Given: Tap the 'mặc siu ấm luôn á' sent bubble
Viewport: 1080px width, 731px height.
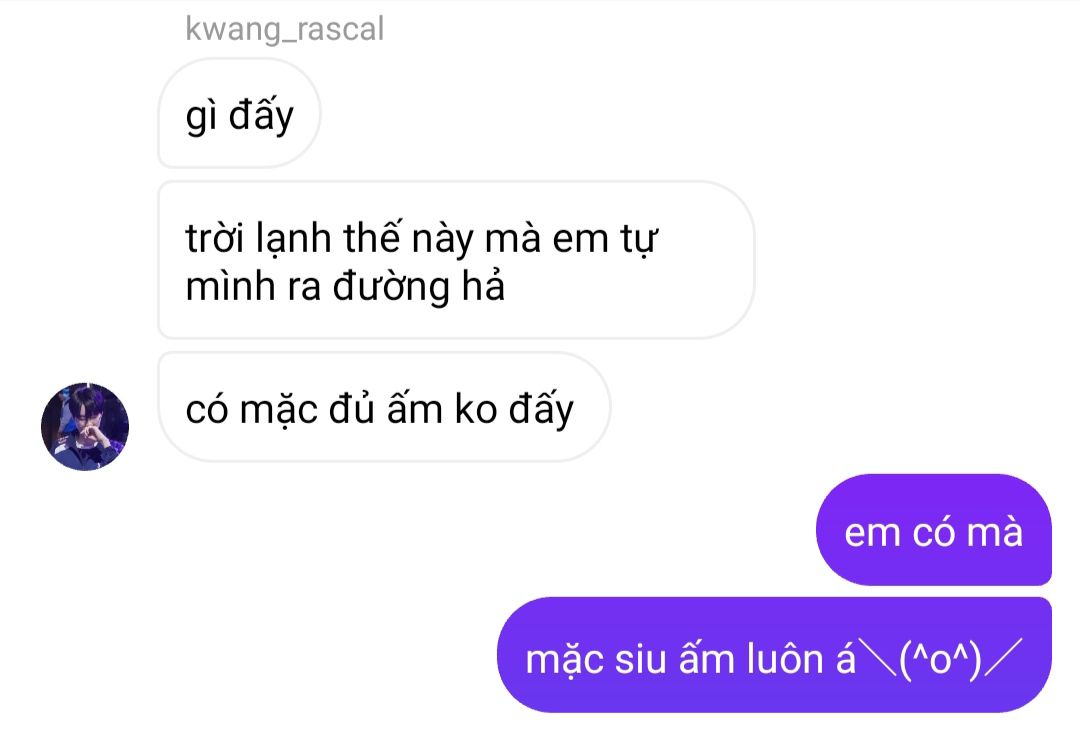Looking at the screenshot, I should pos(774,655).
